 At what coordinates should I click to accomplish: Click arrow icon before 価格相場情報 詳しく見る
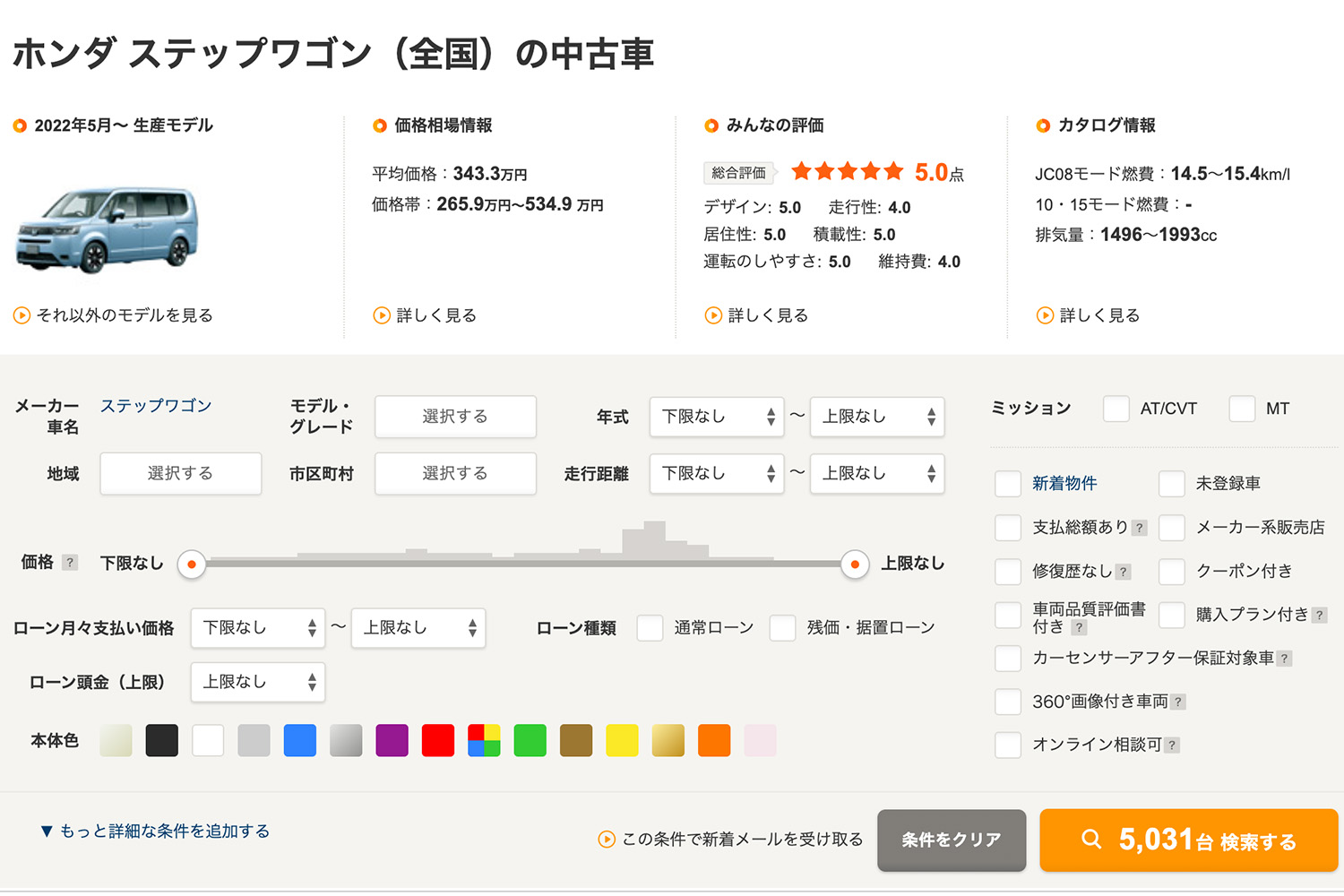pos(382,315)
